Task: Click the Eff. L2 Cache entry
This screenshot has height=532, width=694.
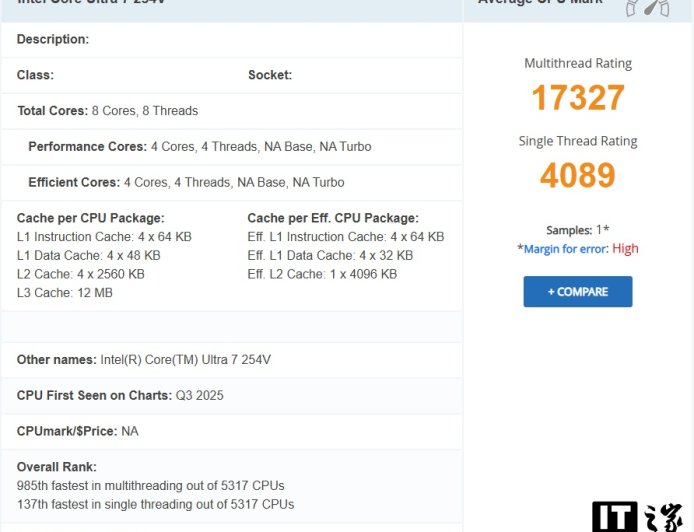Action: click(x=322, y=274)
